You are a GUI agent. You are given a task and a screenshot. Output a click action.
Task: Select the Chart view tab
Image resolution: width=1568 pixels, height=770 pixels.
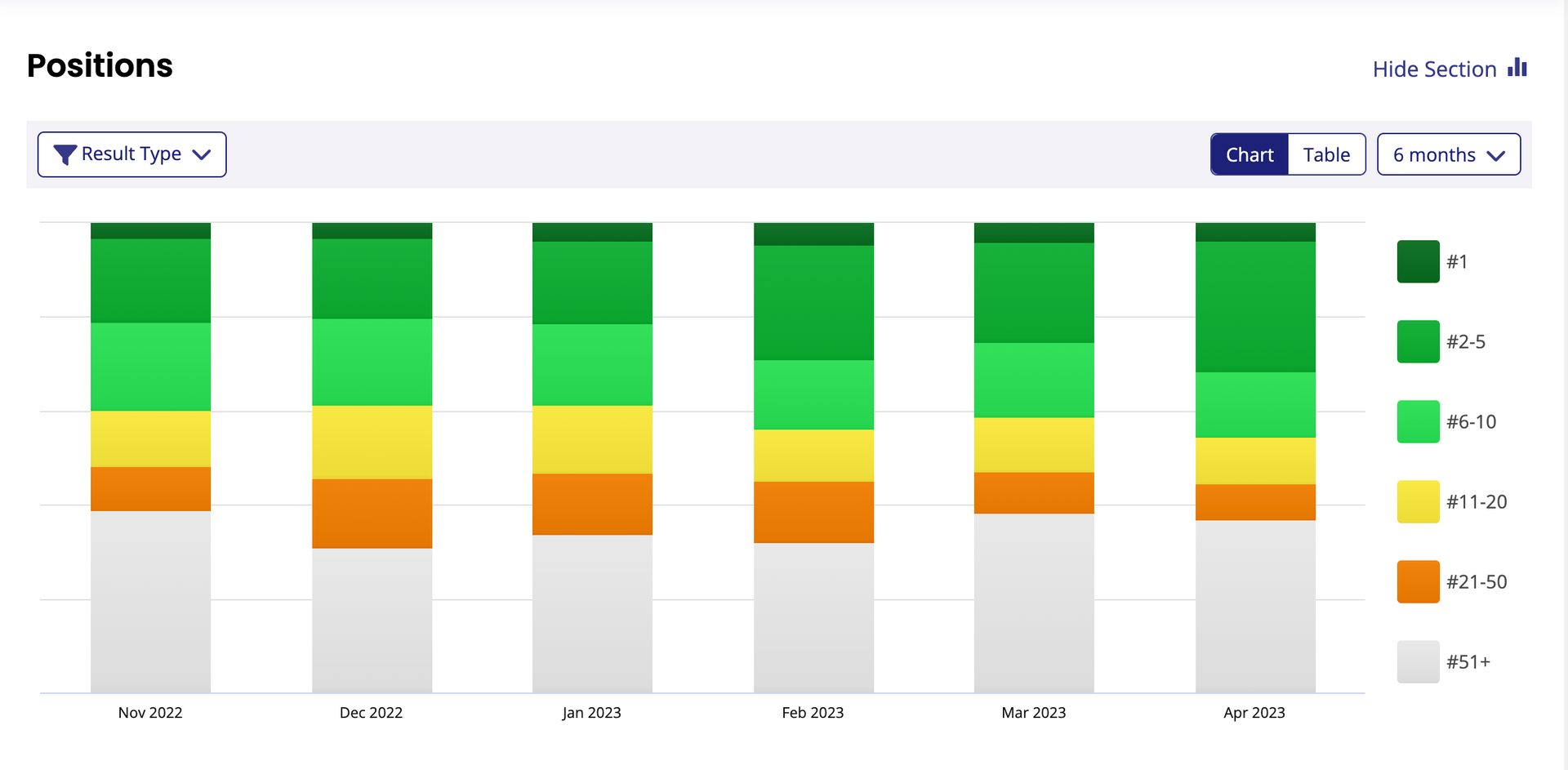click(1249, 154)
